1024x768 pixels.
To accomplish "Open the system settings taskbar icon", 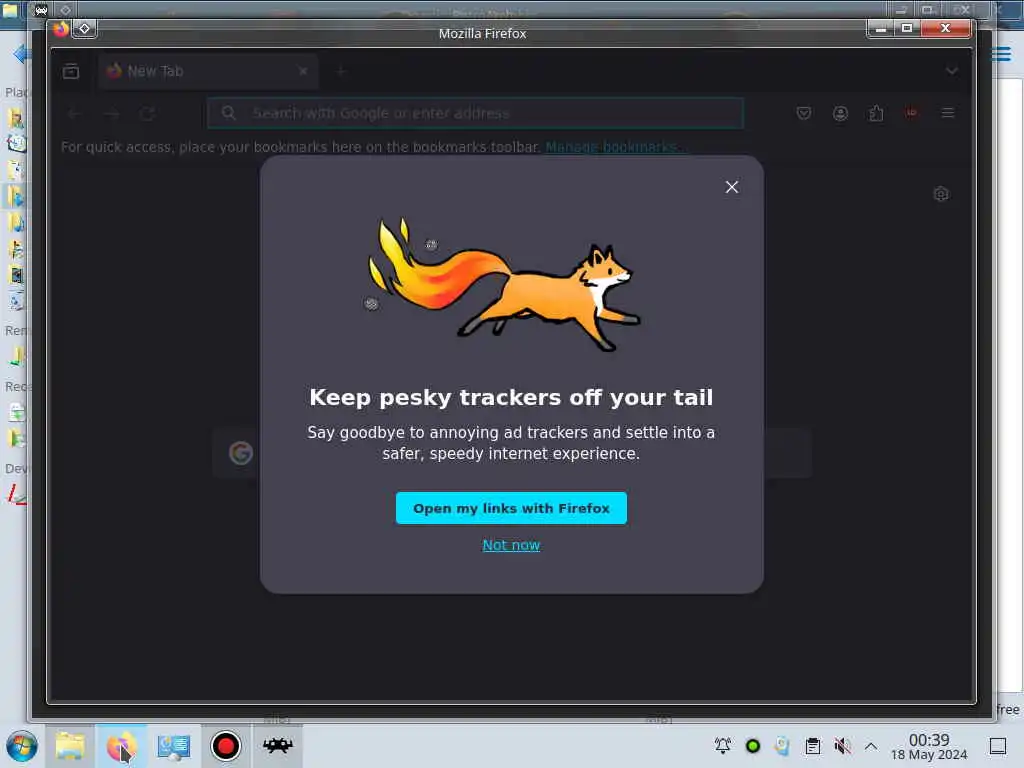I will pos(174,746).
